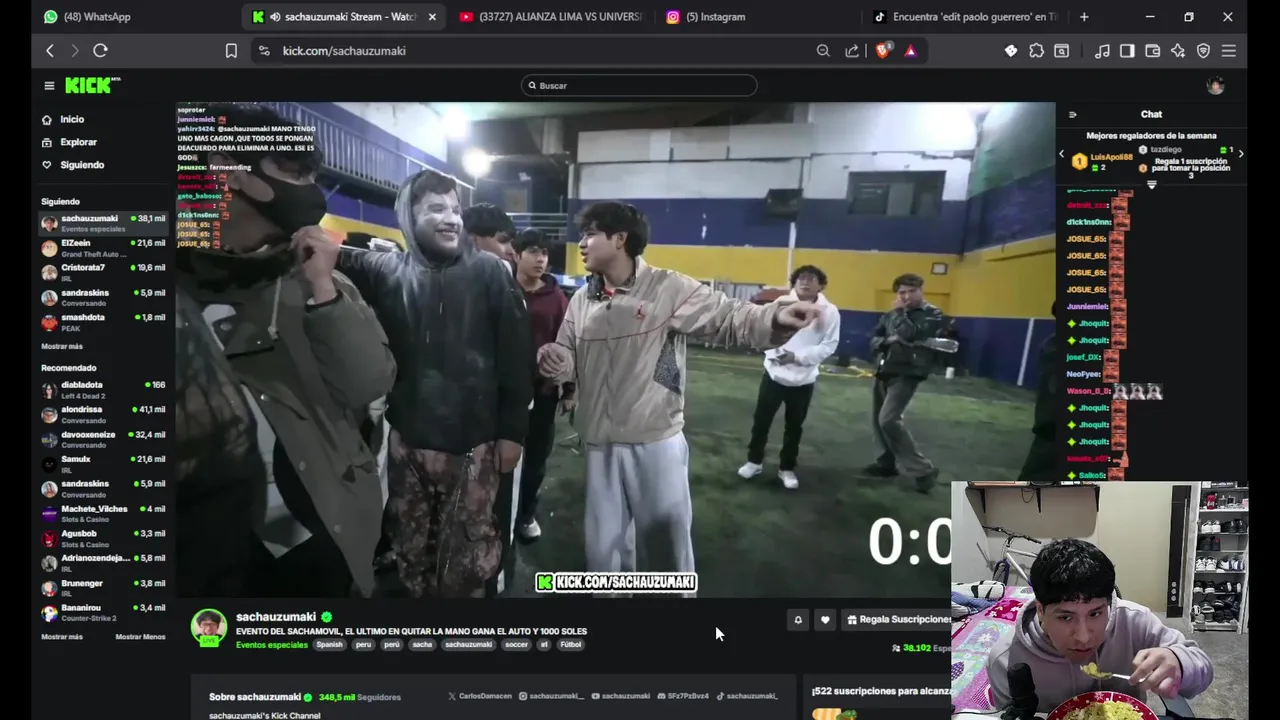Reload the page
1280x720 pixels.
[x=100, y=51]
